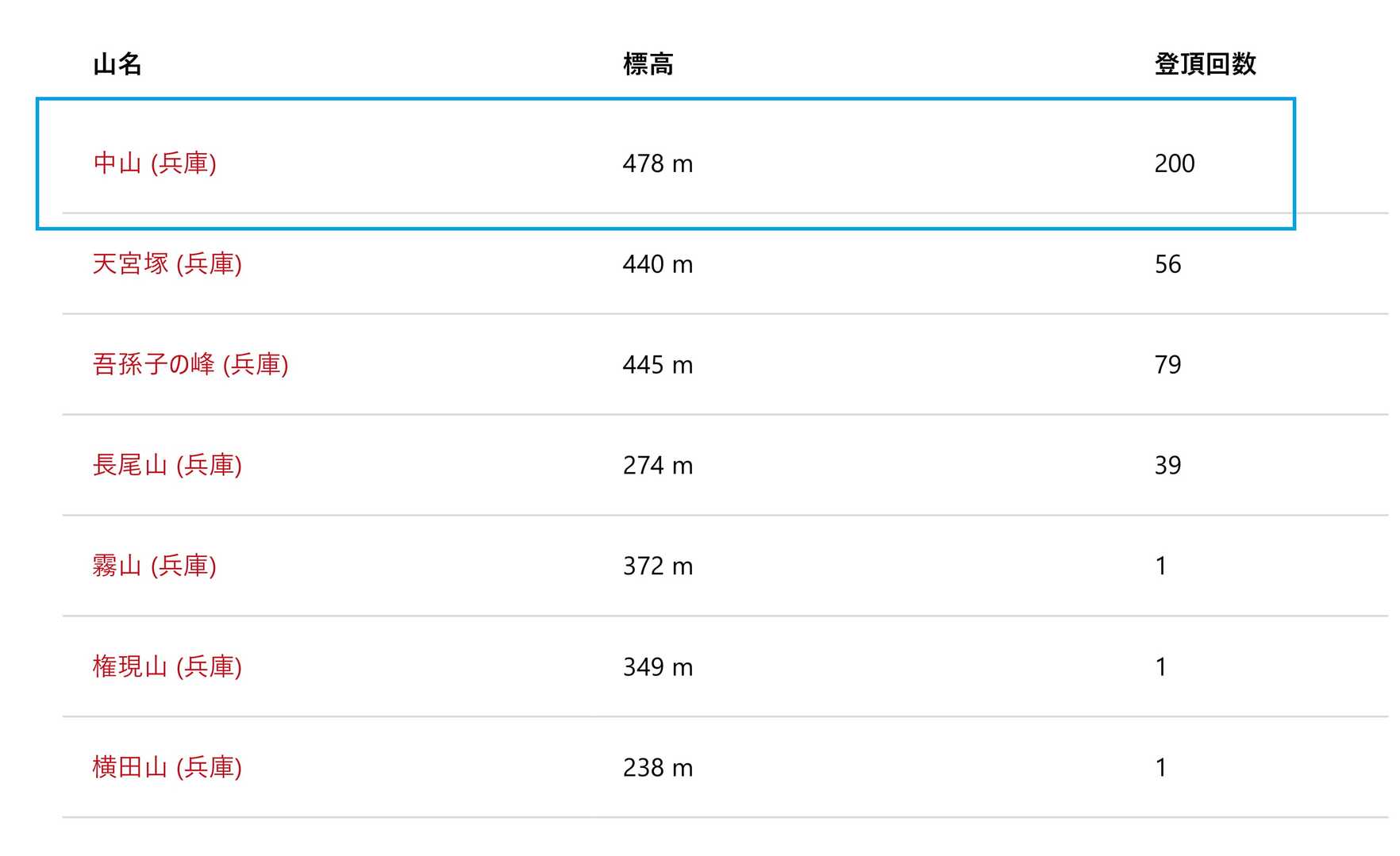Viewport: 1400px width, 856px height.
Task: Click the summit count 200
Action: pos(1175,164)
